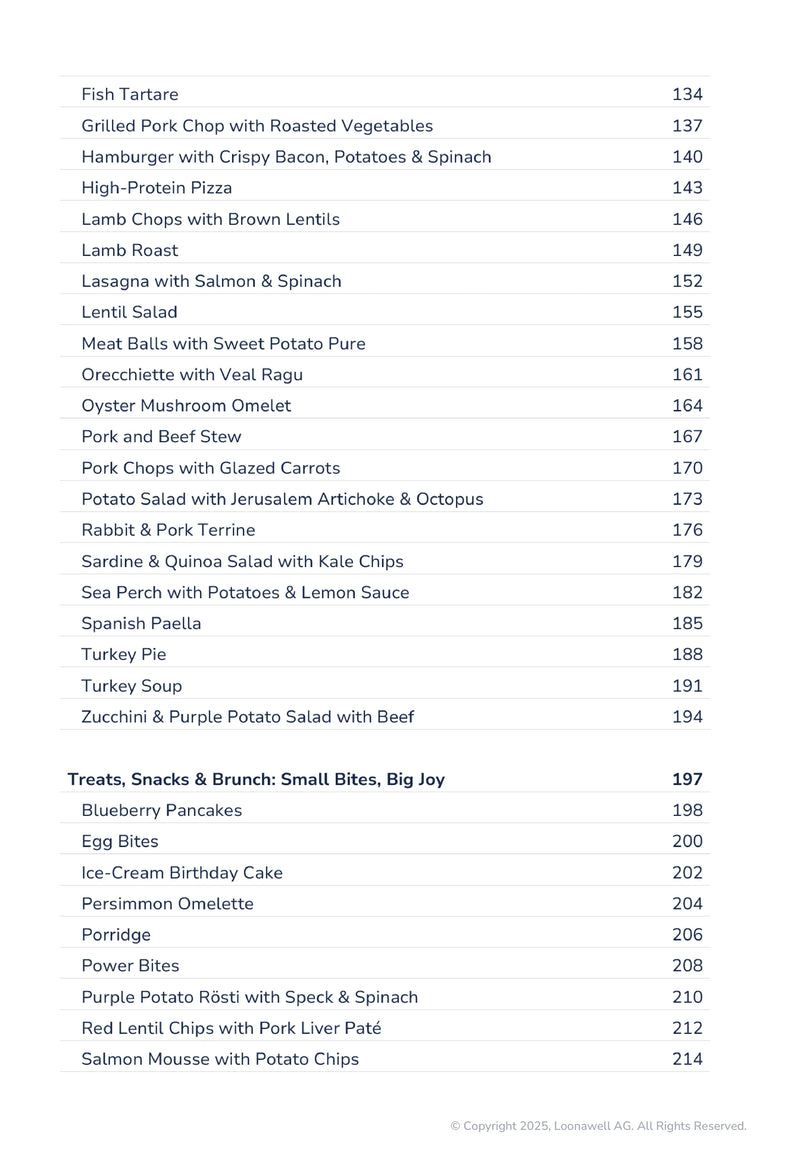Open the Persimmon Omelette entry
Screen dimensions: 800x1163
tap(167, 904)
